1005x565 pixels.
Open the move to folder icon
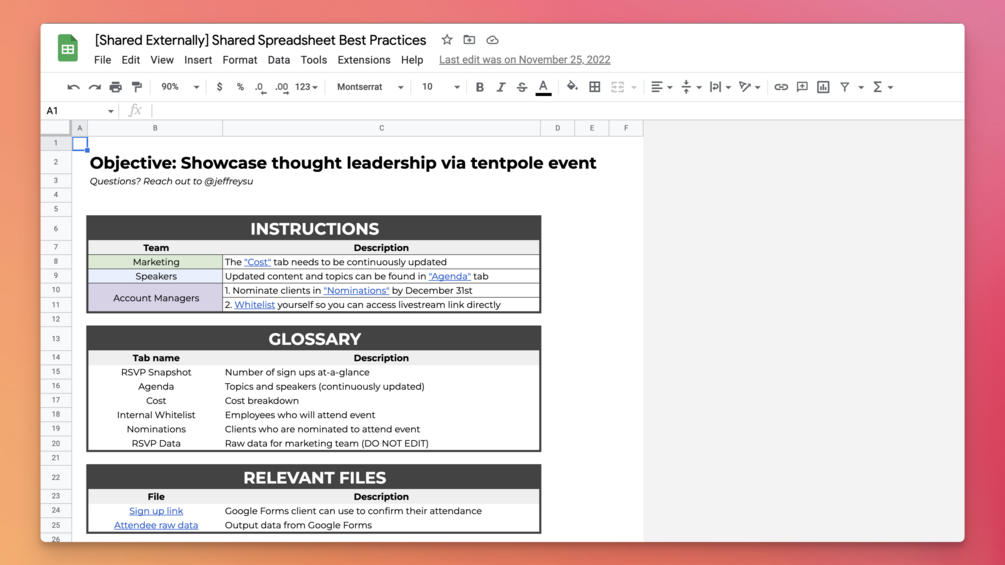click(469, 40)
